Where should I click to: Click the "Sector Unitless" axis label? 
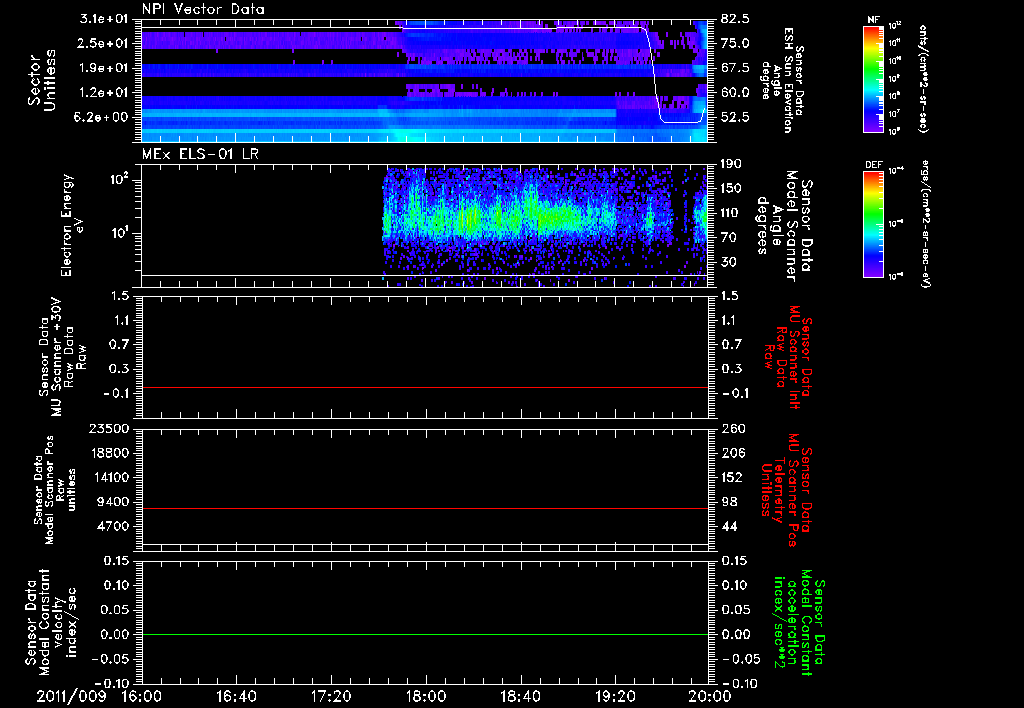click(x=42, y=80)
